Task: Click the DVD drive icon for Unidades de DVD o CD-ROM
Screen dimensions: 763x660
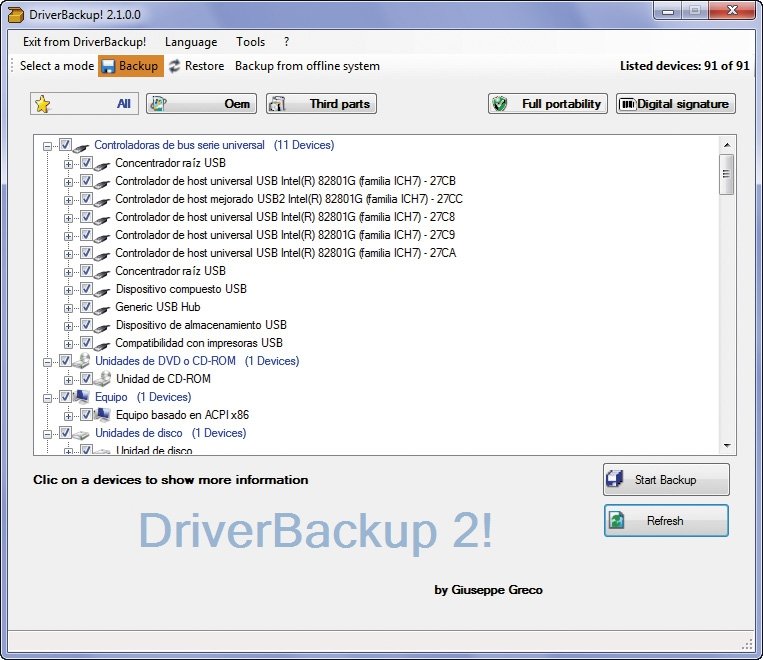Action: pyautogui.click(x=82, y=361)
